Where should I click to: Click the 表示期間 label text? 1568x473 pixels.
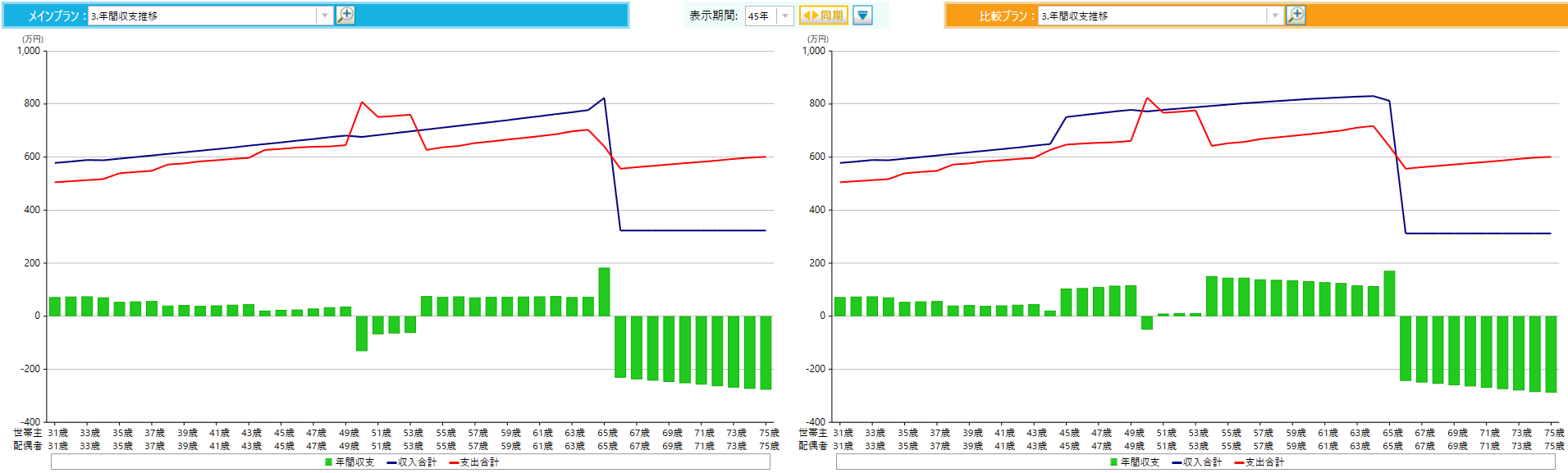713,16
